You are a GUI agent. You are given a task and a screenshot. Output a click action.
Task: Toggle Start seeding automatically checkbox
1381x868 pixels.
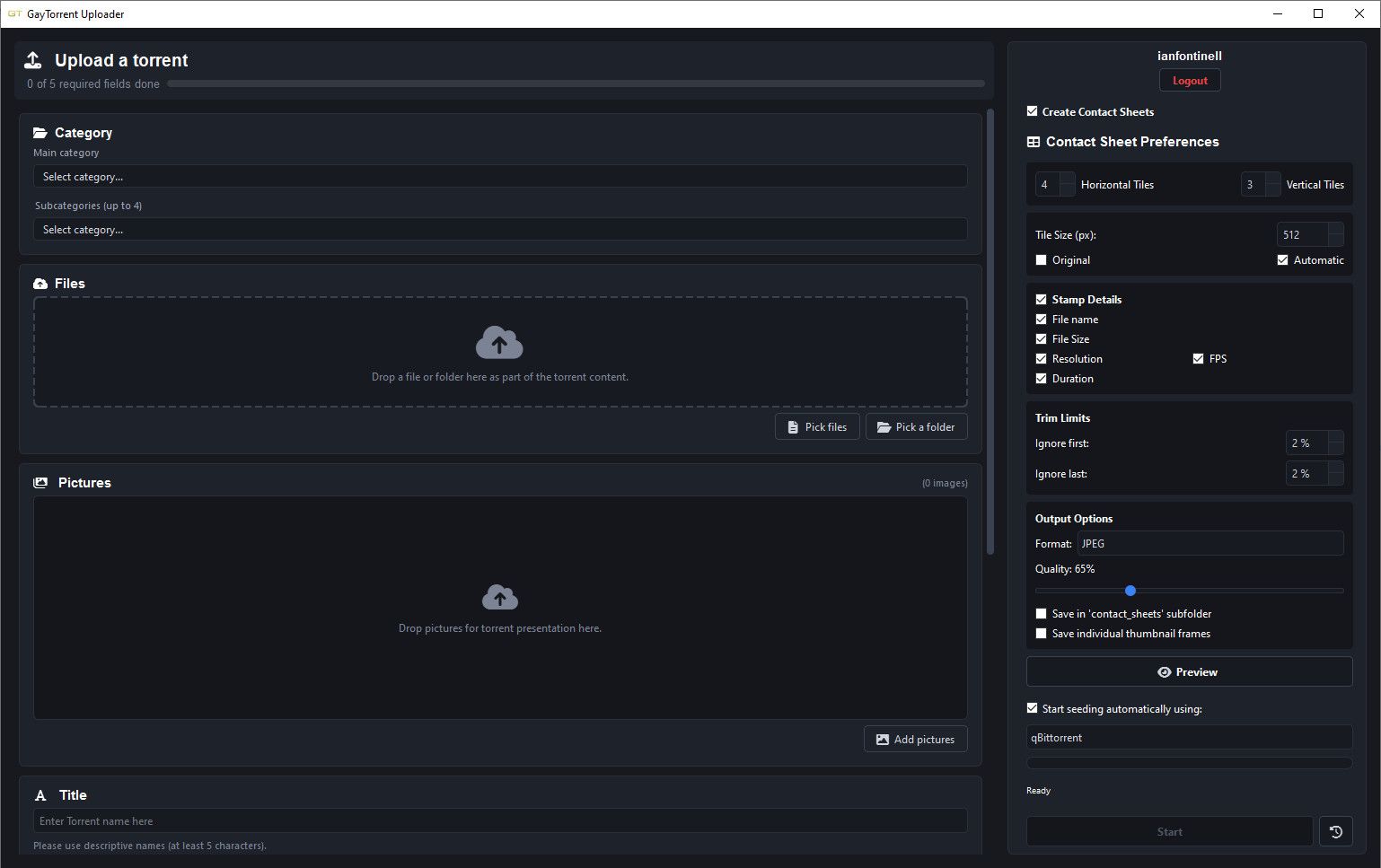tap(1033, 708)
